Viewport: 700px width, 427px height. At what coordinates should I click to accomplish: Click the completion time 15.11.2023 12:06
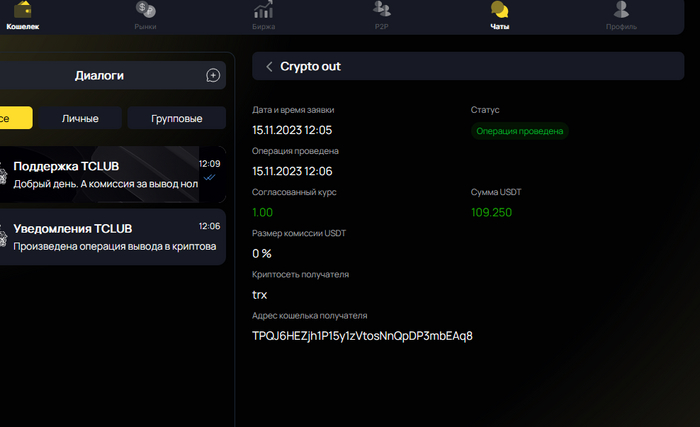pyautogui.click(x=292, y=172)
